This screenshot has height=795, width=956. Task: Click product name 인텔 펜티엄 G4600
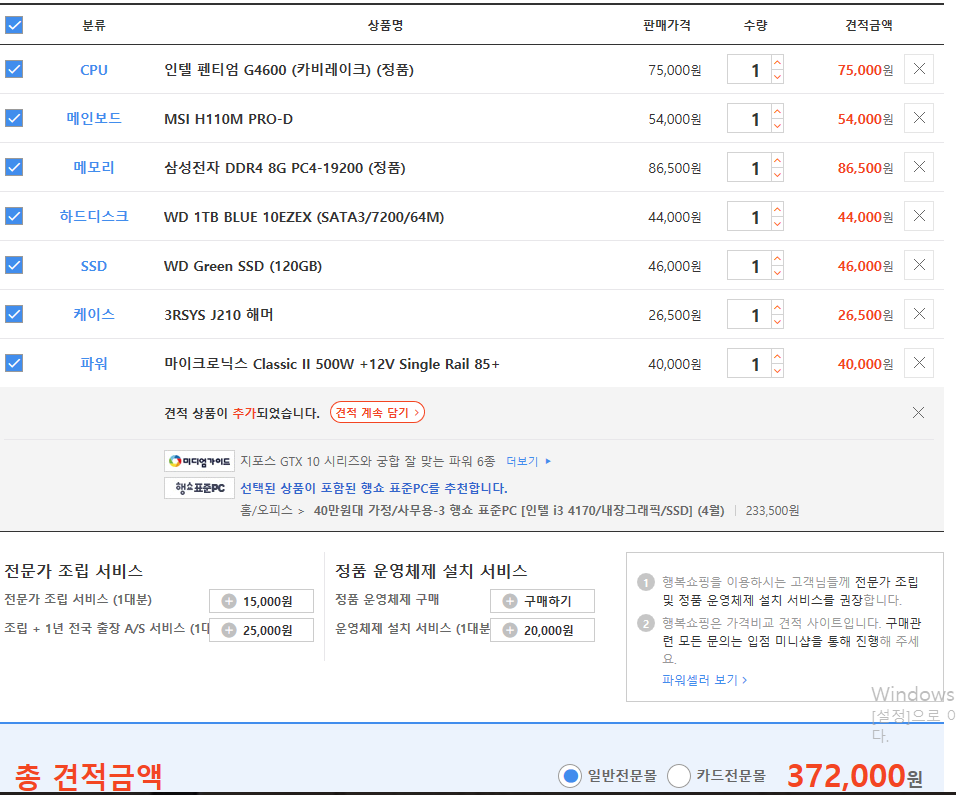point(289,70)
